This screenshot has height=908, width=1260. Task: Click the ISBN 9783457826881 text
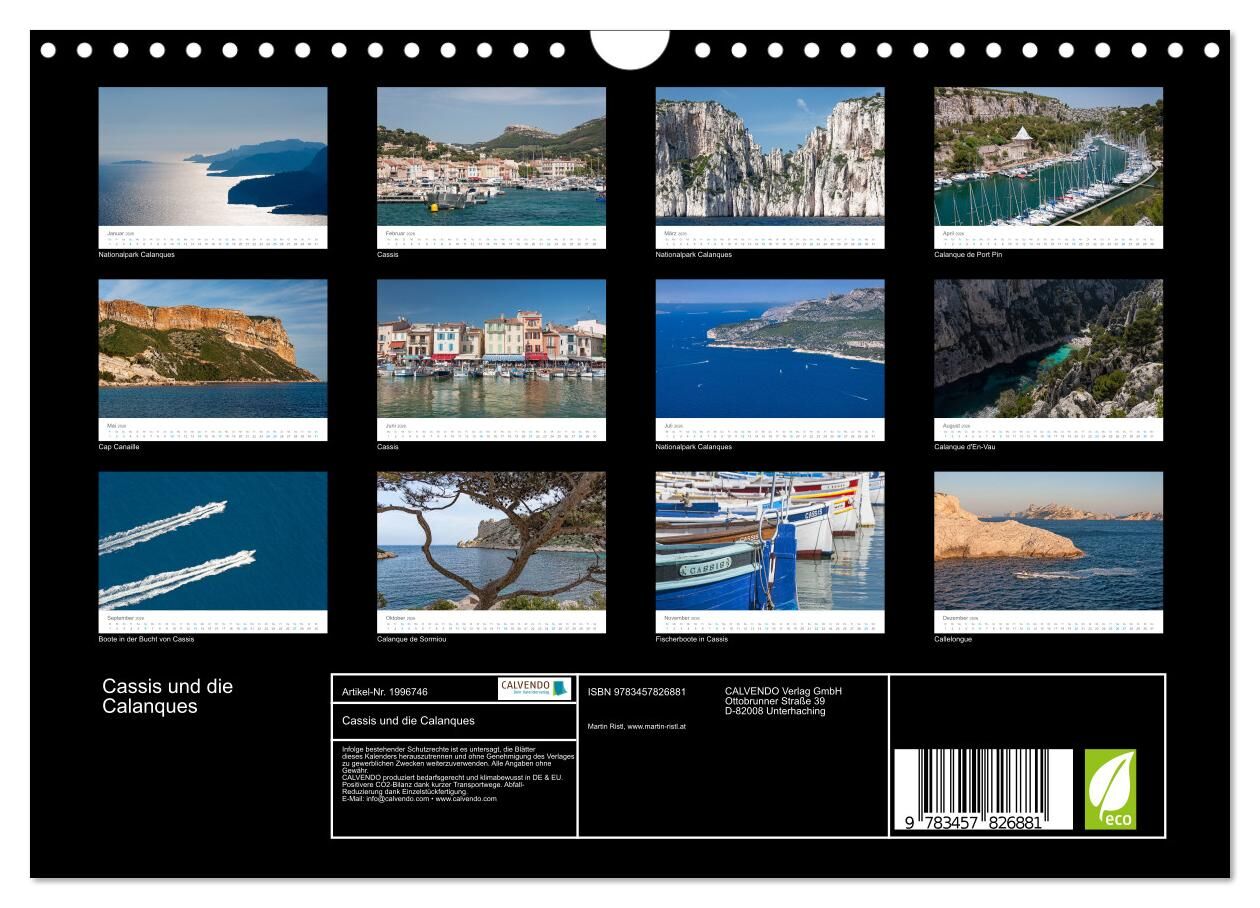pos(636,692)
